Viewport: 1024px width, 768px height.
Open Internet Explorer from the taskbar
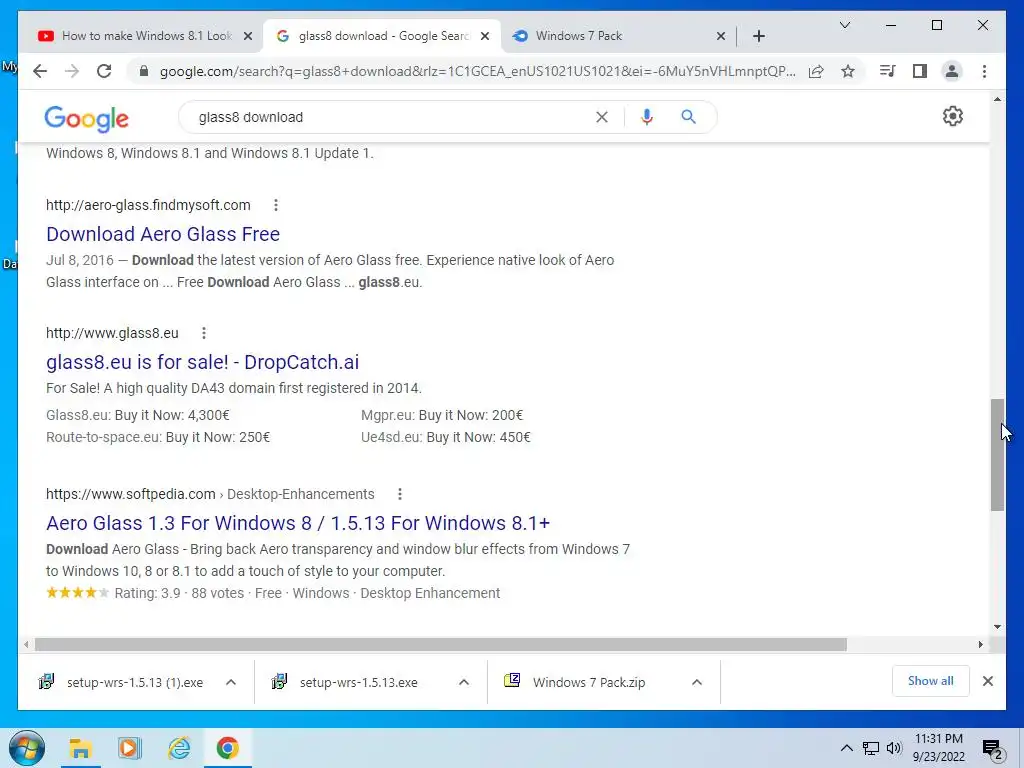point(179,748)
